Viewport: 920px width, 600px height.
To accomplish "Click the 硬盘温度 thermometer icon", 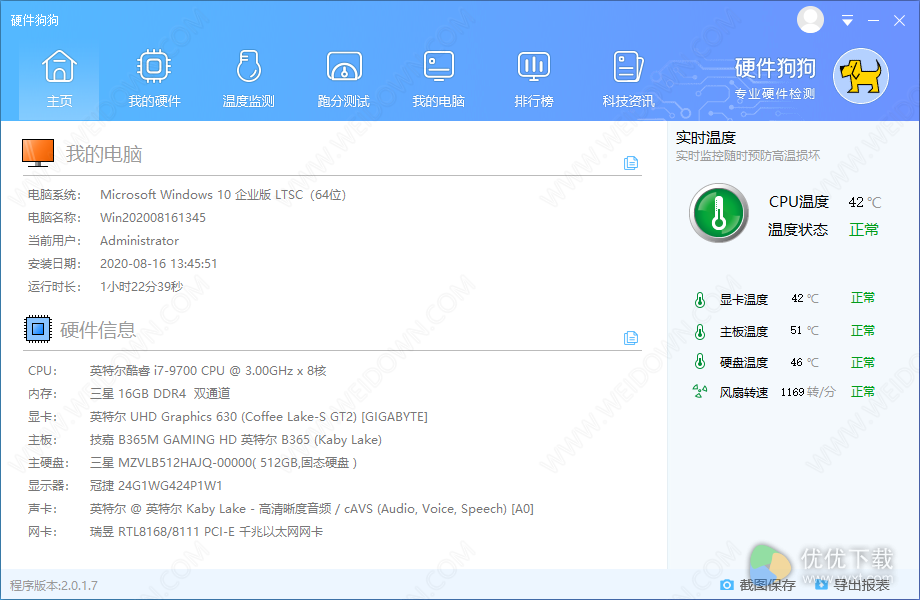I will pyautogui.click(x=700, y=361).
